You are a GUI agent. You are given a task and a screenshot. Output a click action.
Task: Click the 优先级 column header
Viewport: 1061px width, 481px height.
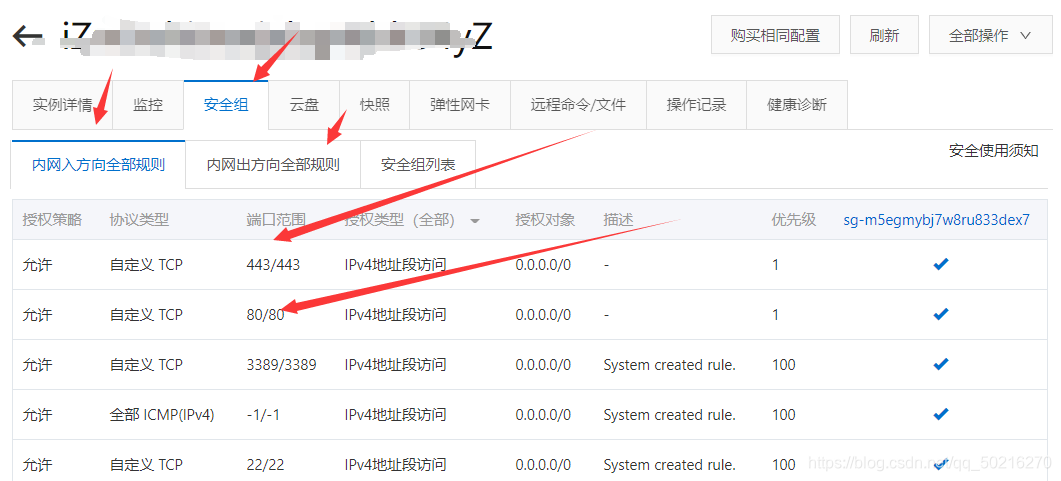tap(794, 220)
